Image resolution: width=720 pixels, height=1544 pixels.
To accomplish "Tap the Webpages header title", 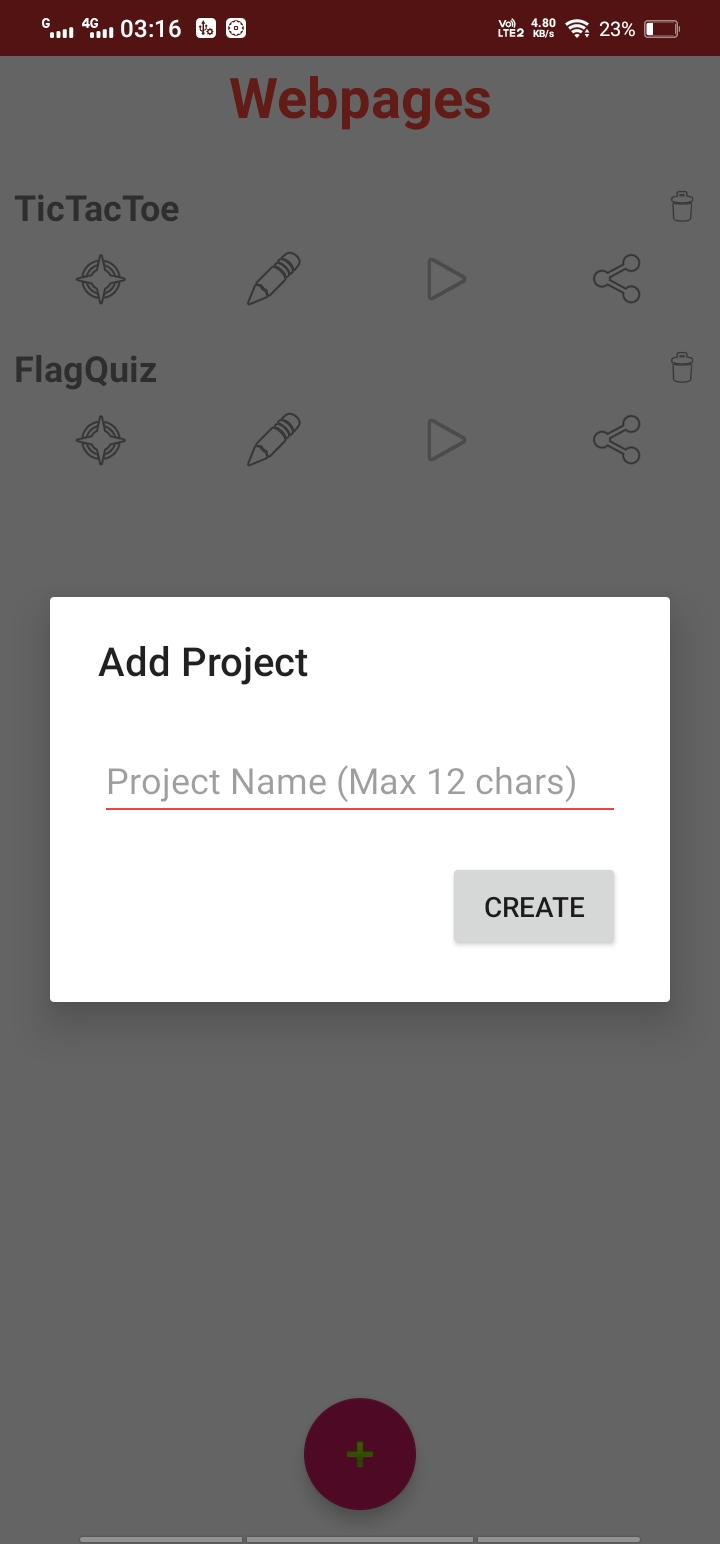I will click(360, 100).
